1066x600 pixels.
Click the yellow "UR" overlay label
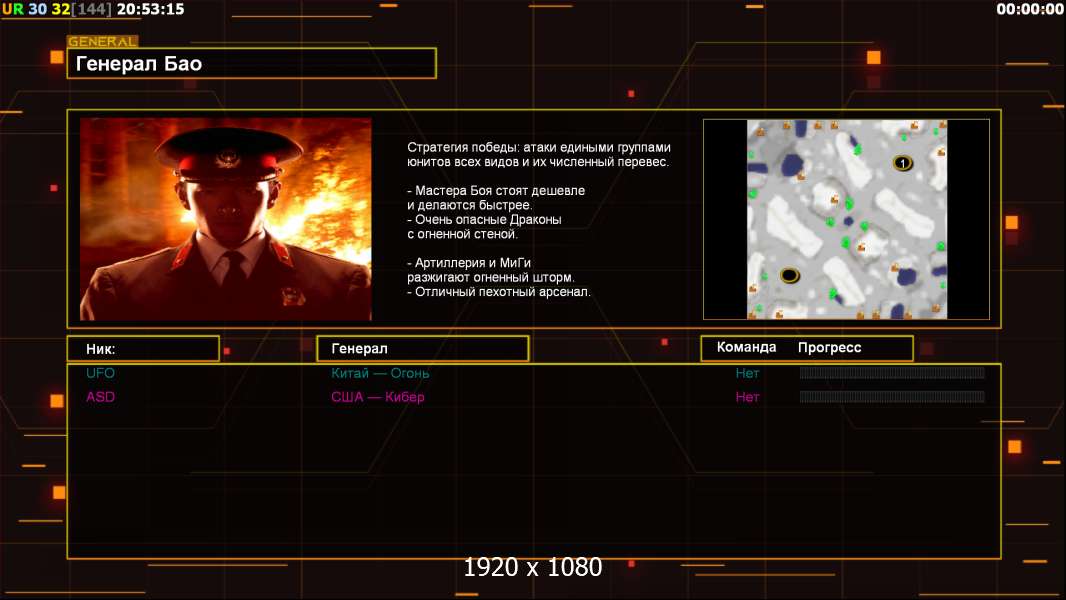point(13,10)
